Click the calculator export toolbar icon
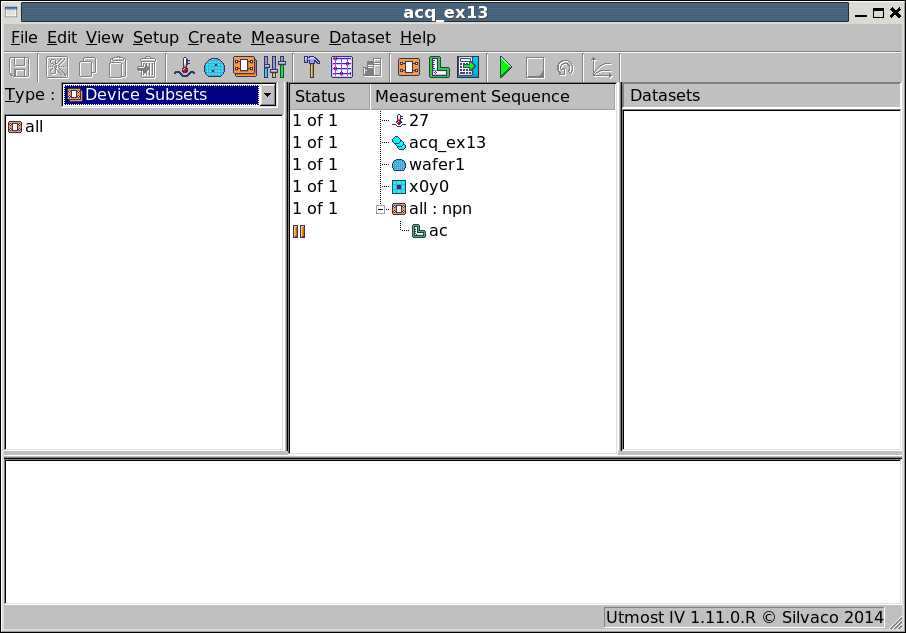The height and width of the screenshot is (633, 906). (468, 68)
